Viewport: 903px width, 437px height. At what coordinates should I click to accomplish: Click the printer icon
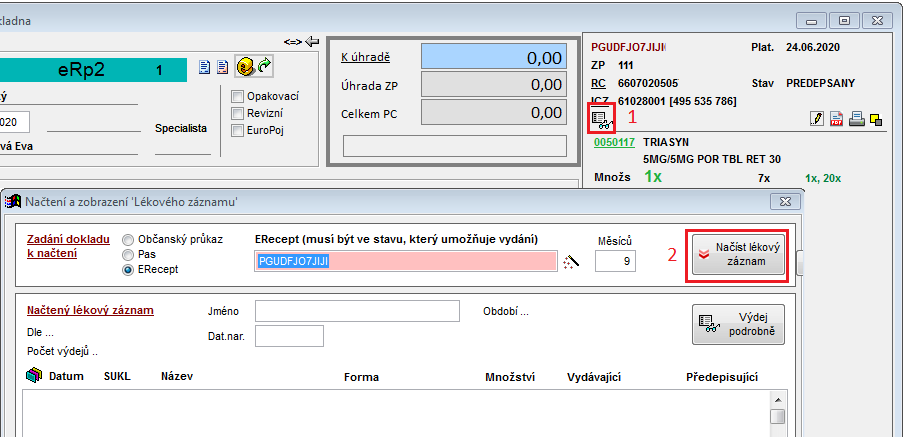(856, 119)
